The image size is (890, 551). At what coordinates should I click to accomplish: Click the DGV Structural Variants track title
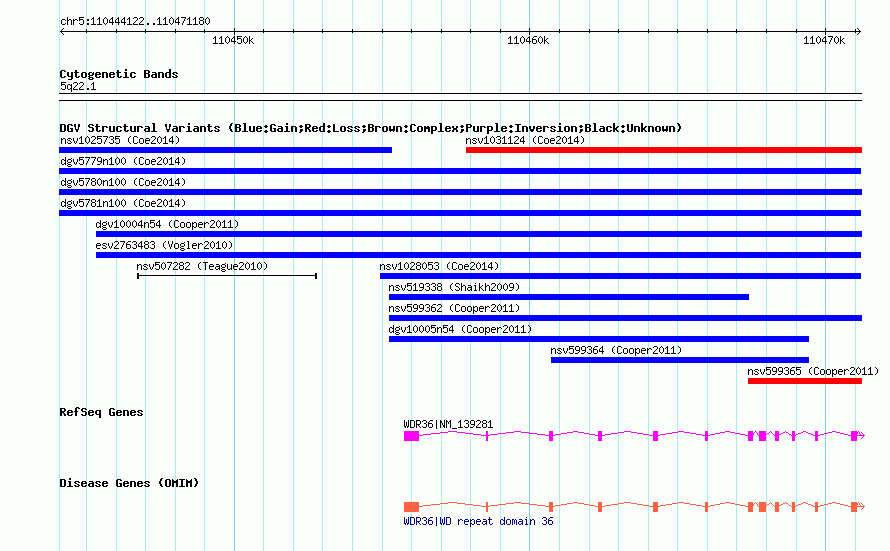(371, 128)
